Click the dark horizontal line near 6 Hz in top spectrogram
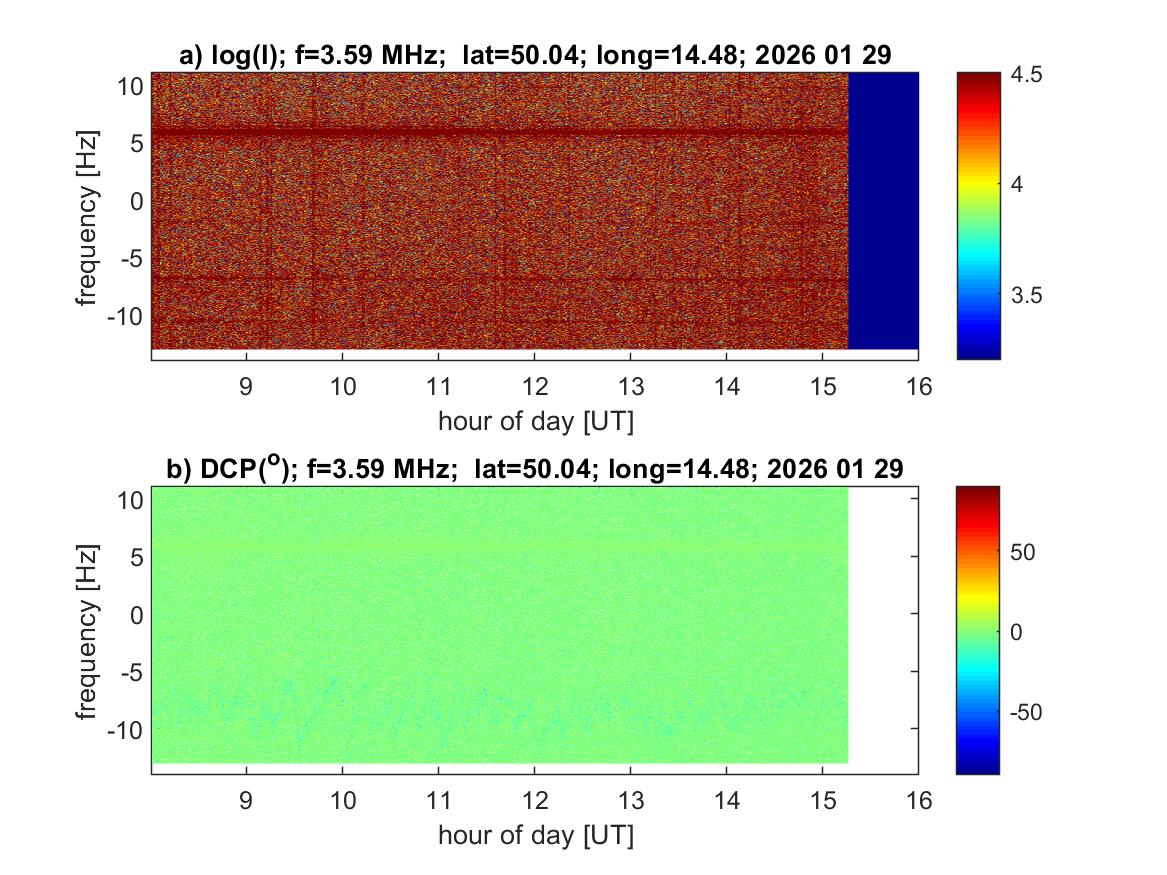Screen dimensions: 1167x875 [x=500, y=132]
